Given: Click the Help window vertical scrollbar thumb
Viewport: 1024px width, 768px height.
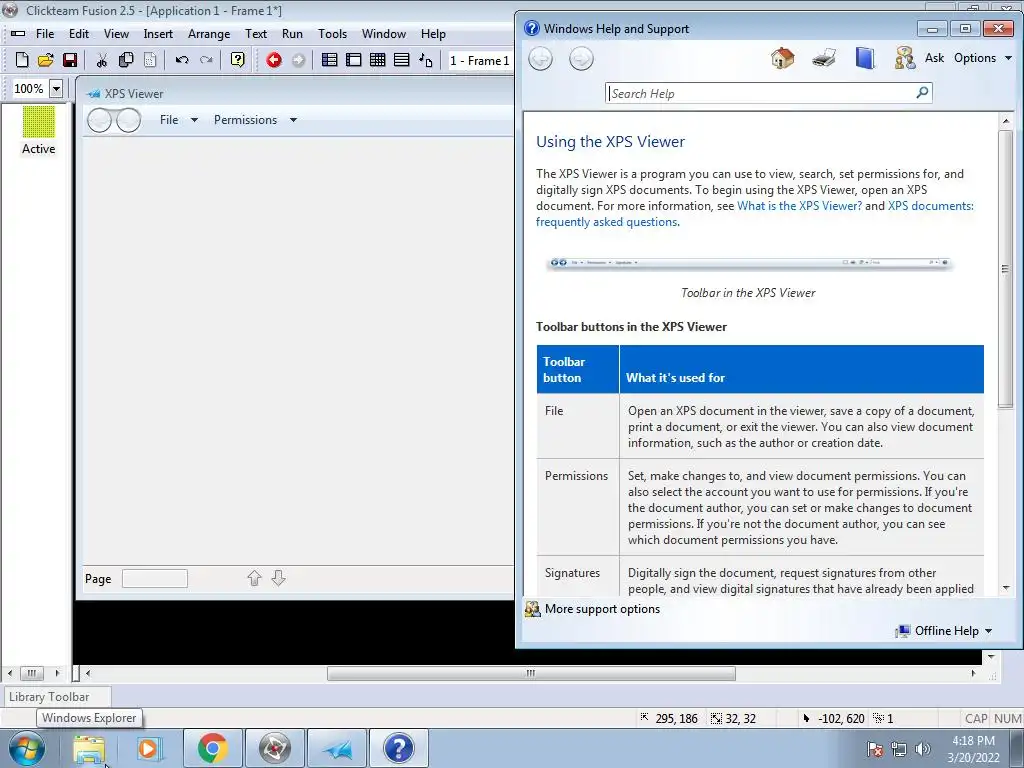Looking at the screenshot, I should pyautogui.click(x=1006, y=268).
